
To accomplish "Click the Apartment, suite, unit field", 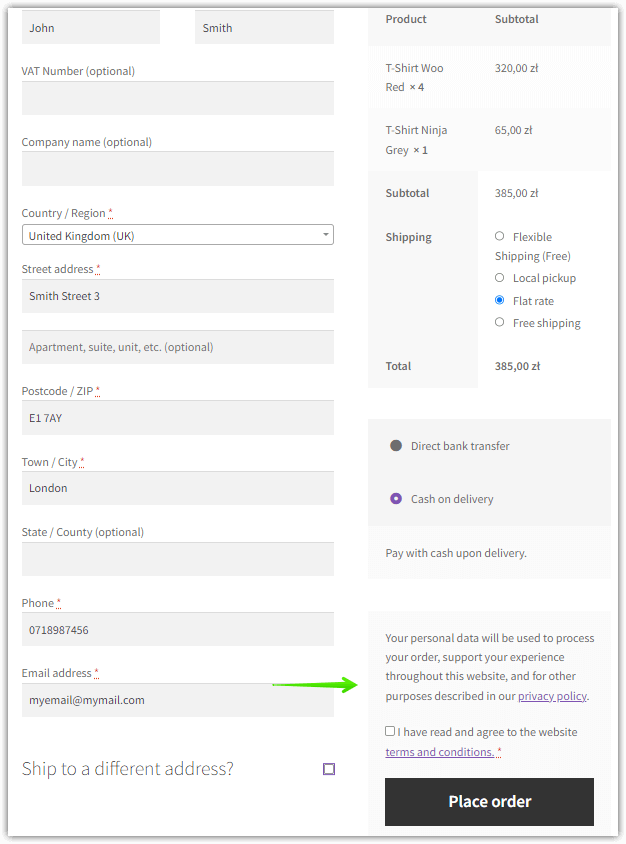I will tap(177, 347).
